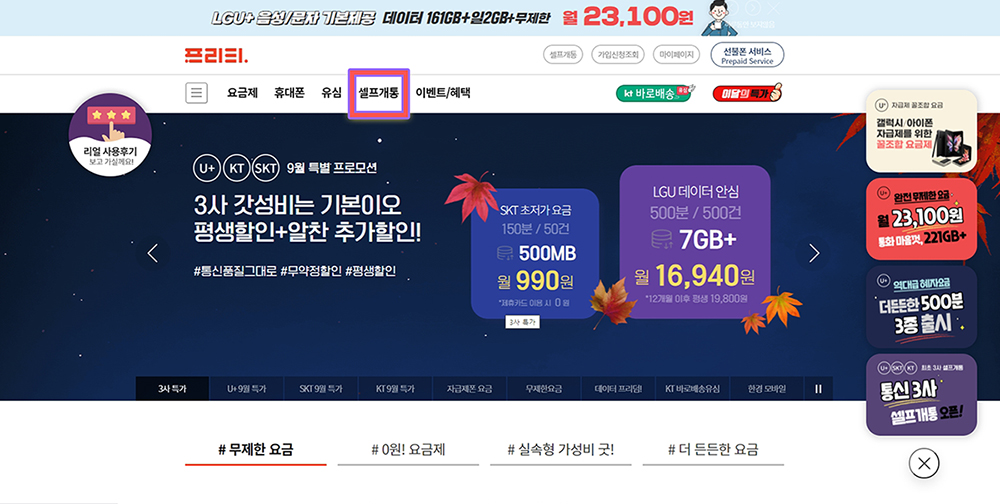Select the 데이터 프리딩 slide tab
This screenshot has height=504, width=1000.
coord(619,389)
